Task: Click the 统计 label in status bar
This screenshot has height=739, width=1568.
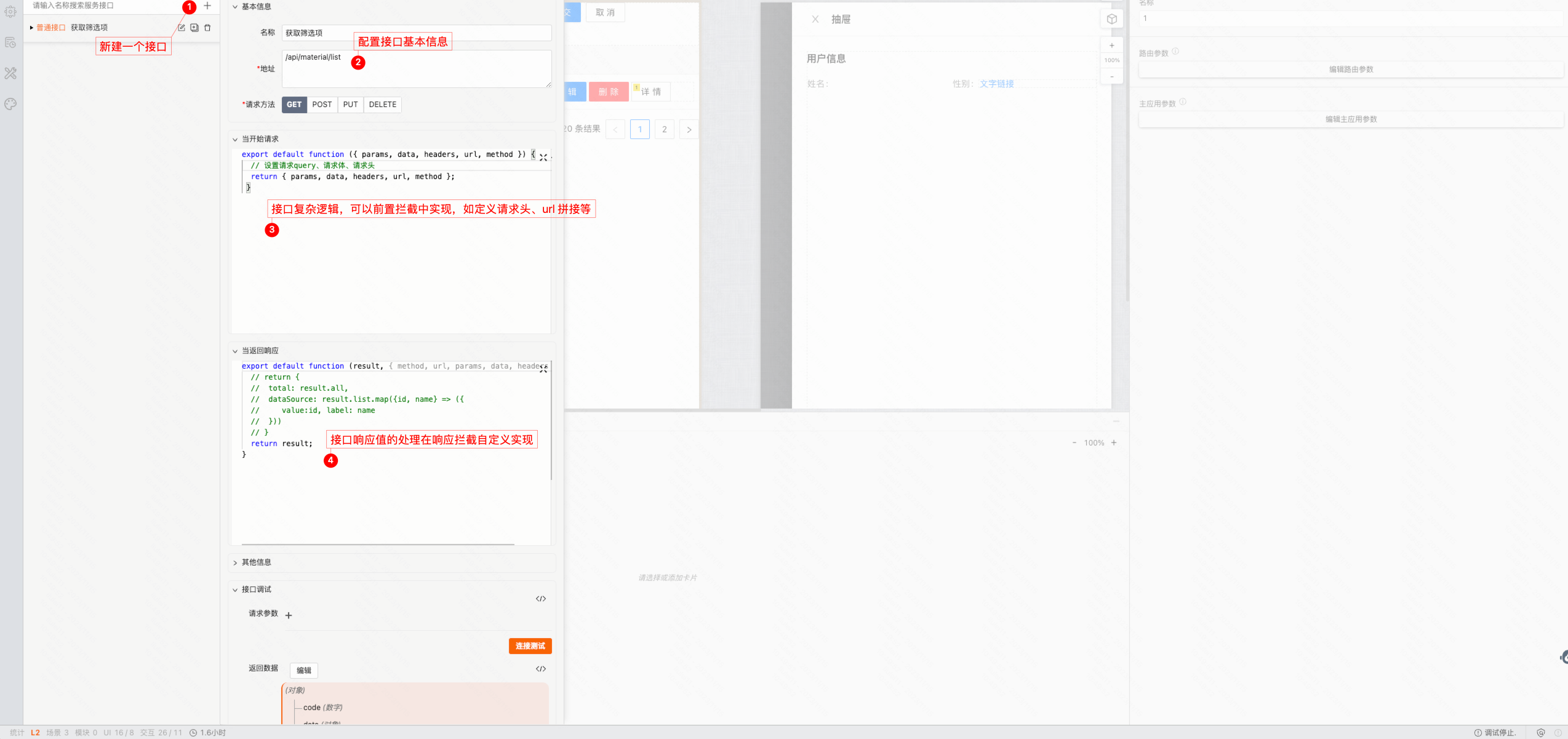Action: 17,733
